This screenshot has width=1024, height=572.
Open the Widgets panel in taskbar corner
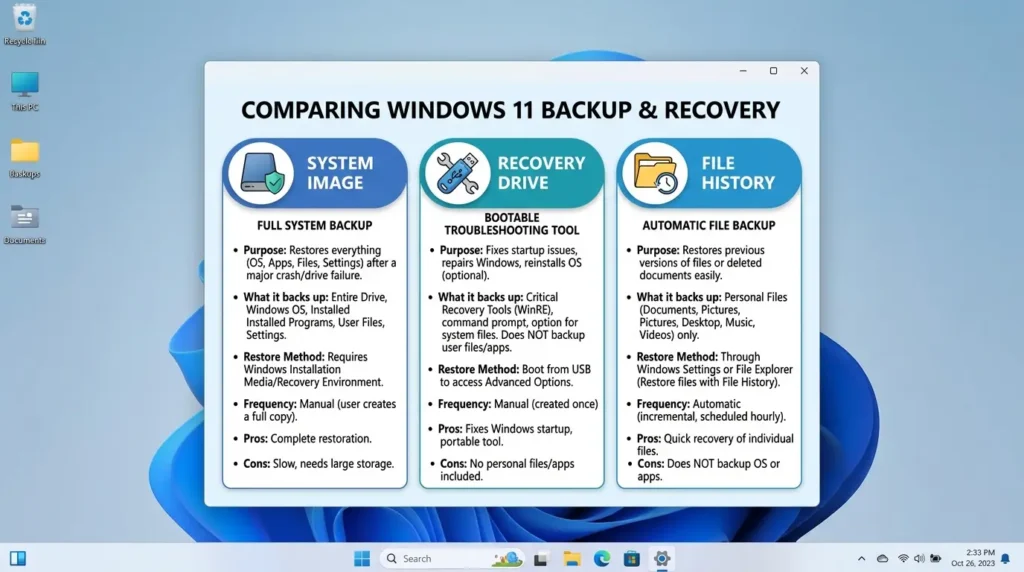point(18,558)
